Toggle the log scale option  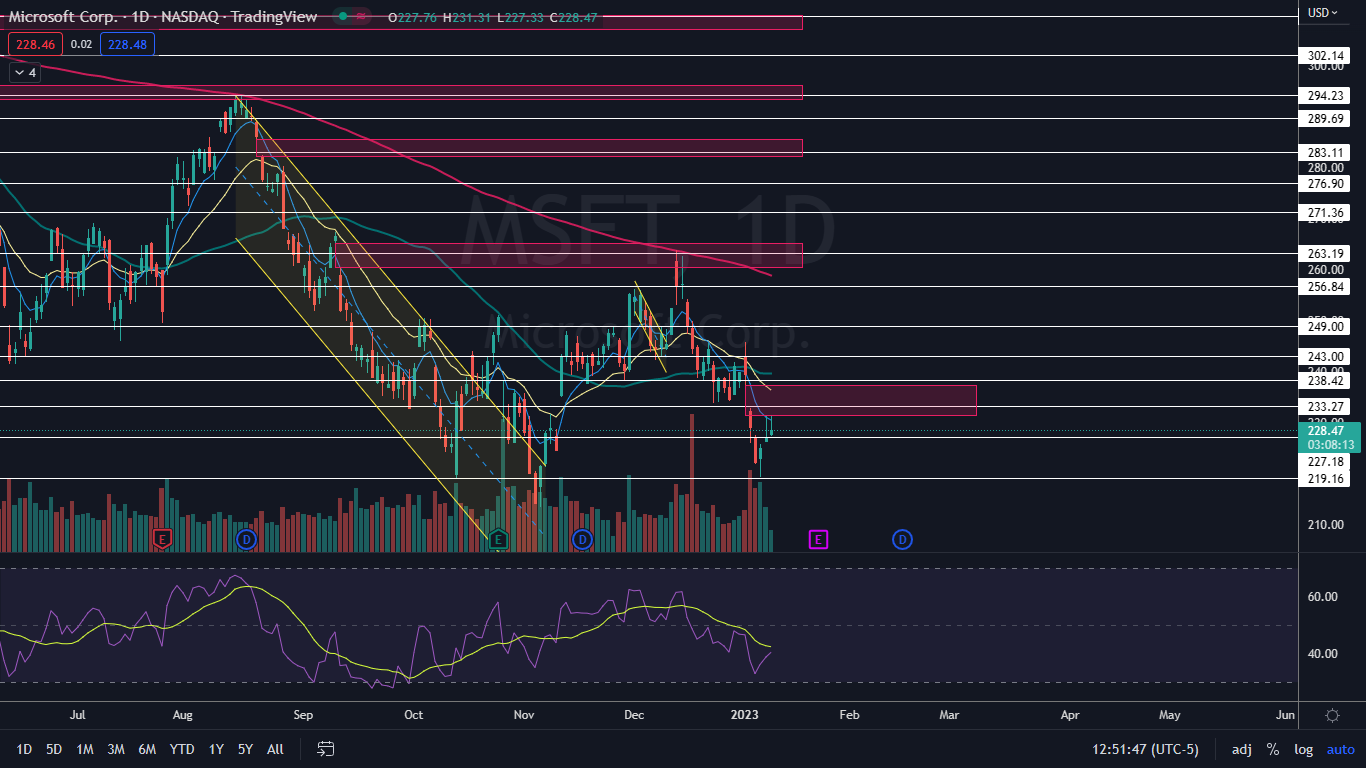pyautogui.click(x=1304, y=749)
